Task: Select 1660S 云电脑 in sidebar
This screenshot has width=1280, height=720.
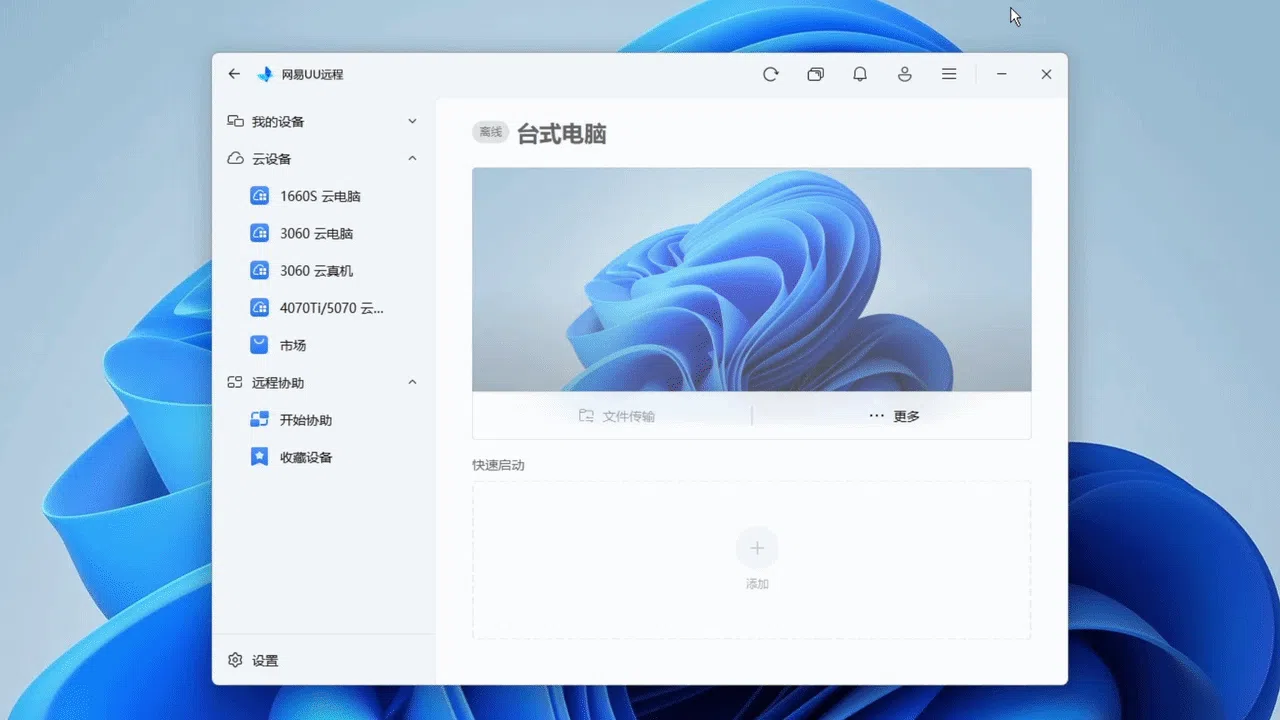Action: point(319,196)
